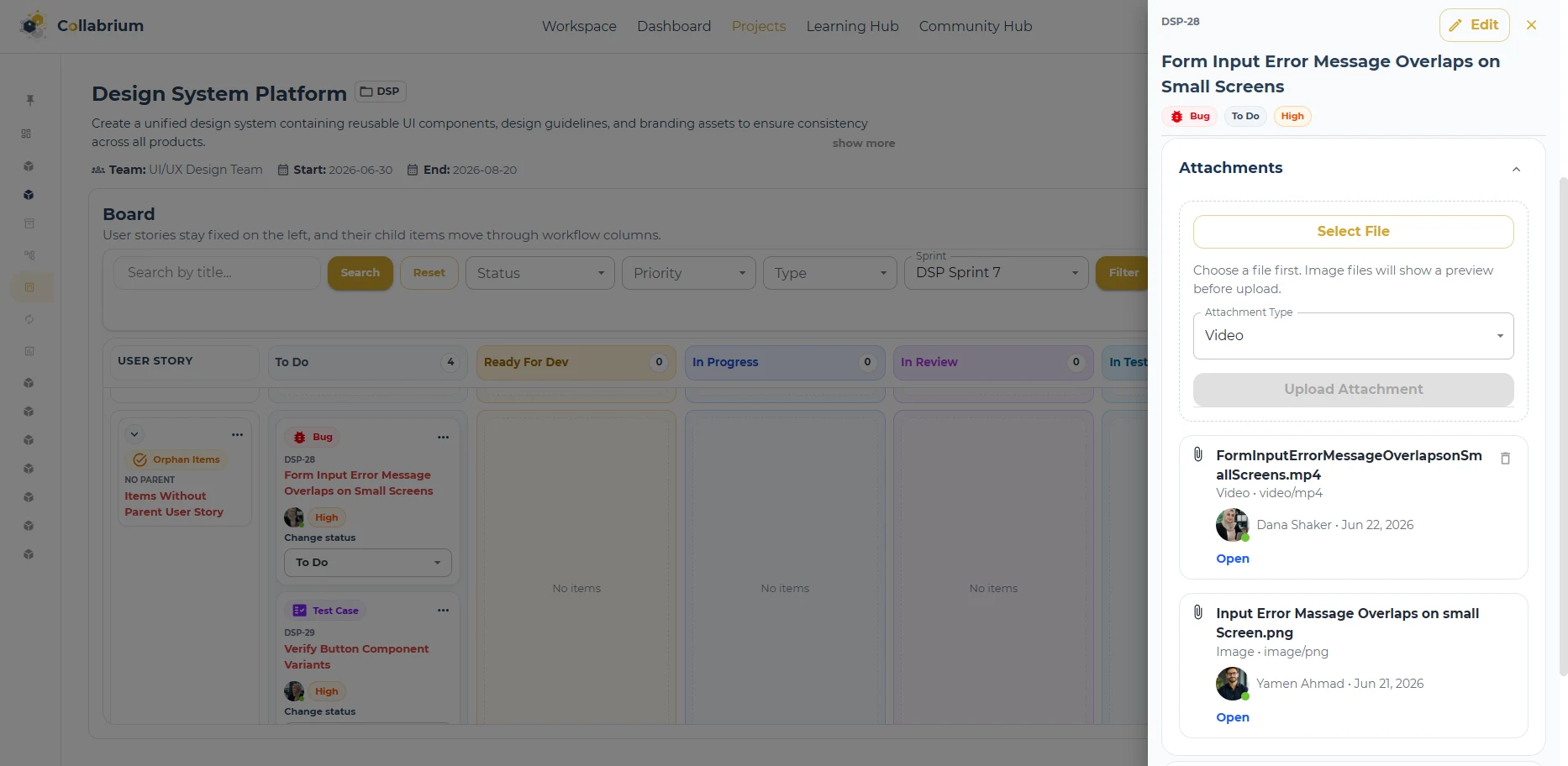Click the Team icon before UI/UX Design Team
1568x766 pixels.
[98, 170]
